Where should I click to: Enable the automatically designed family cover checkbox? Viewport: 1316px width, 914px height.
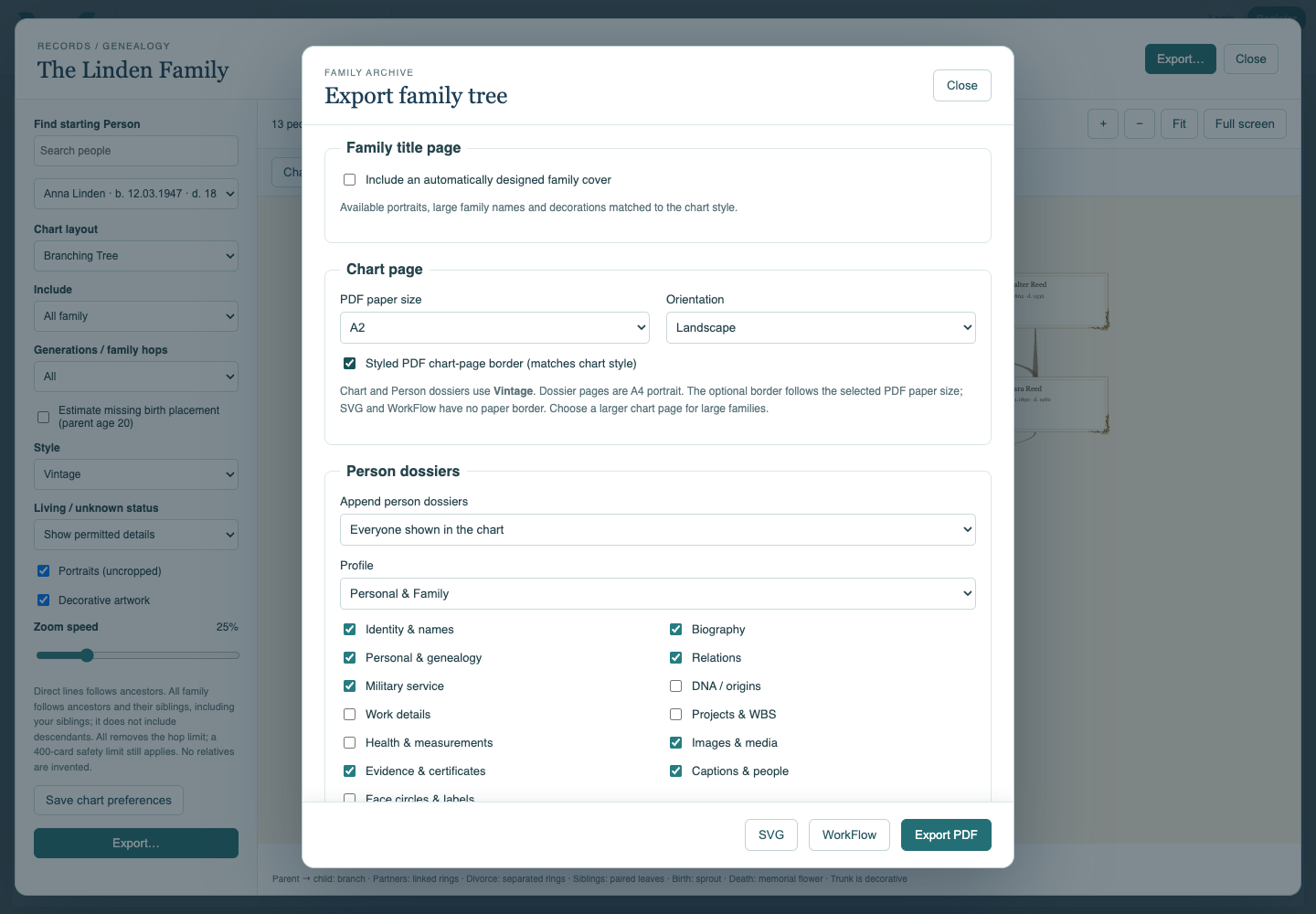(x=349, y=180)
